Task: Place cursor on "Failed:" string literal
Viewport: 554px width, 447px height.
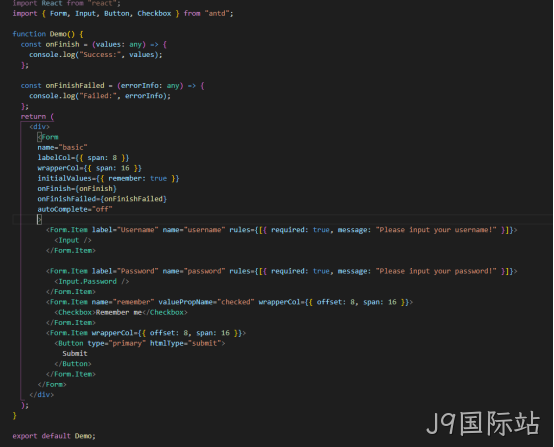Action: tap(98, 96)
